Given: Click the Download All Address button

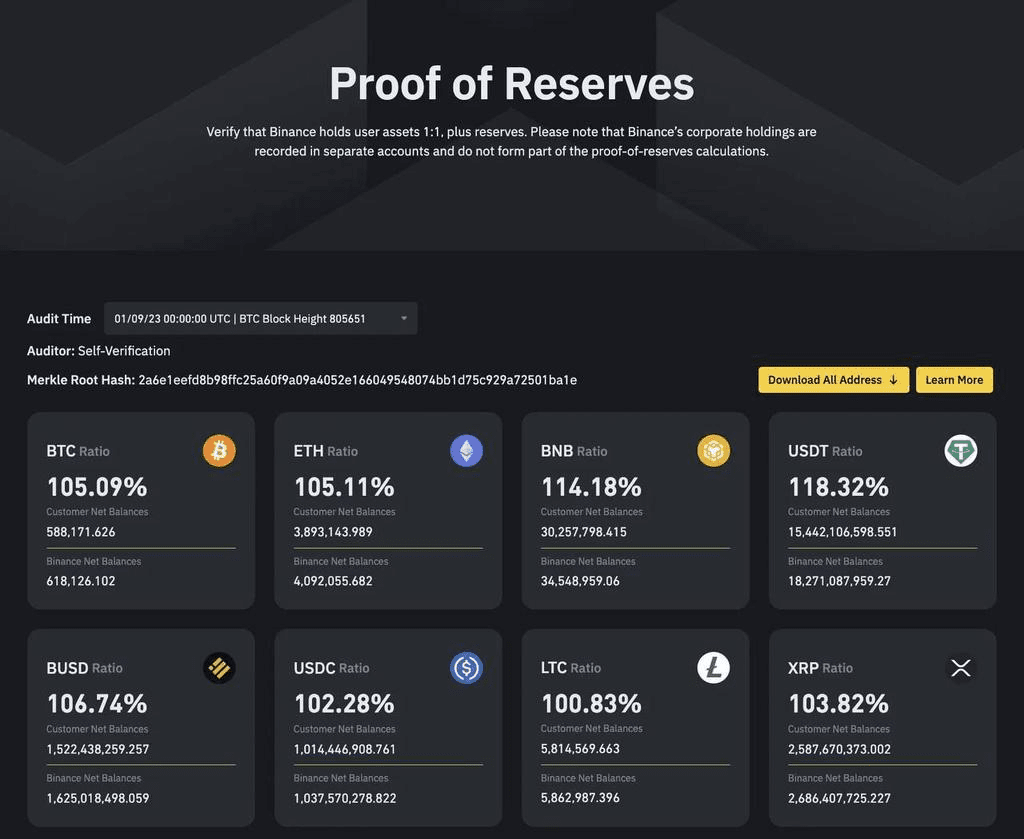Looking at the screenshot, I should coord(833,380).
